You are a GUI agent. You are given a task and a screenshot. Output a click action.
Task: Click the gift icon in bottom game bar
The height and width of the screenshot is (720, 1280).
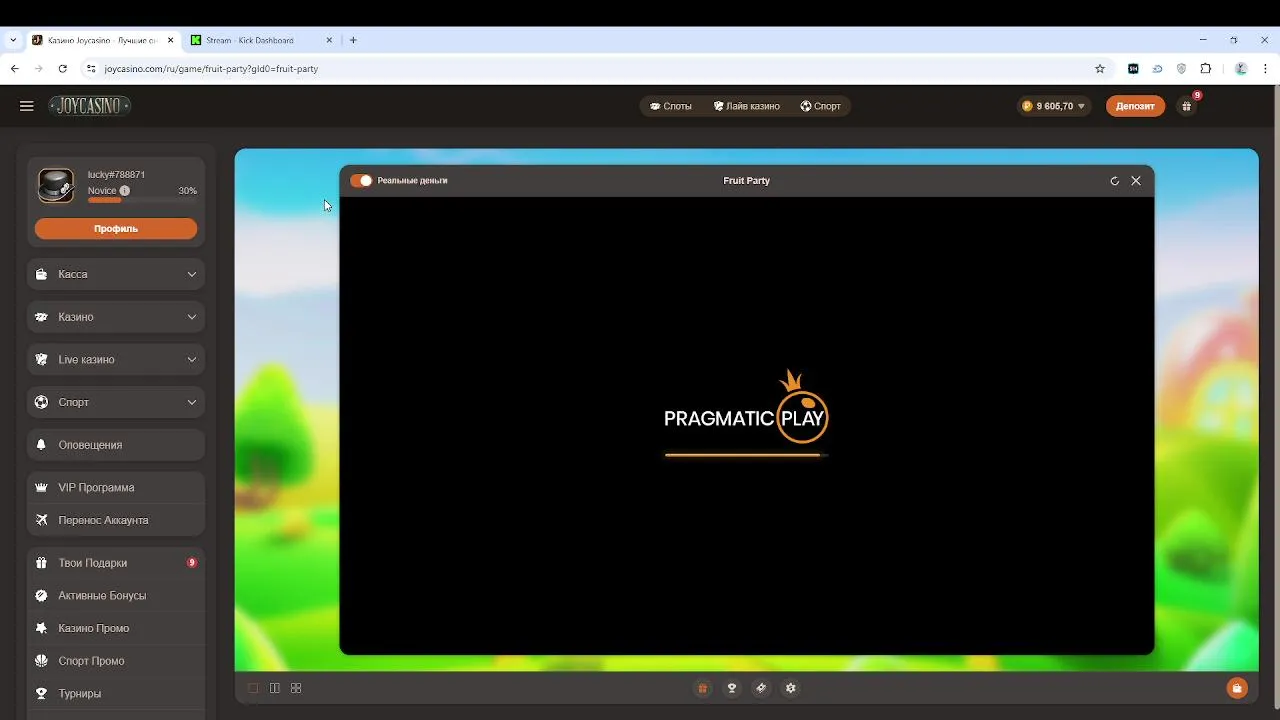click(703, 688)
